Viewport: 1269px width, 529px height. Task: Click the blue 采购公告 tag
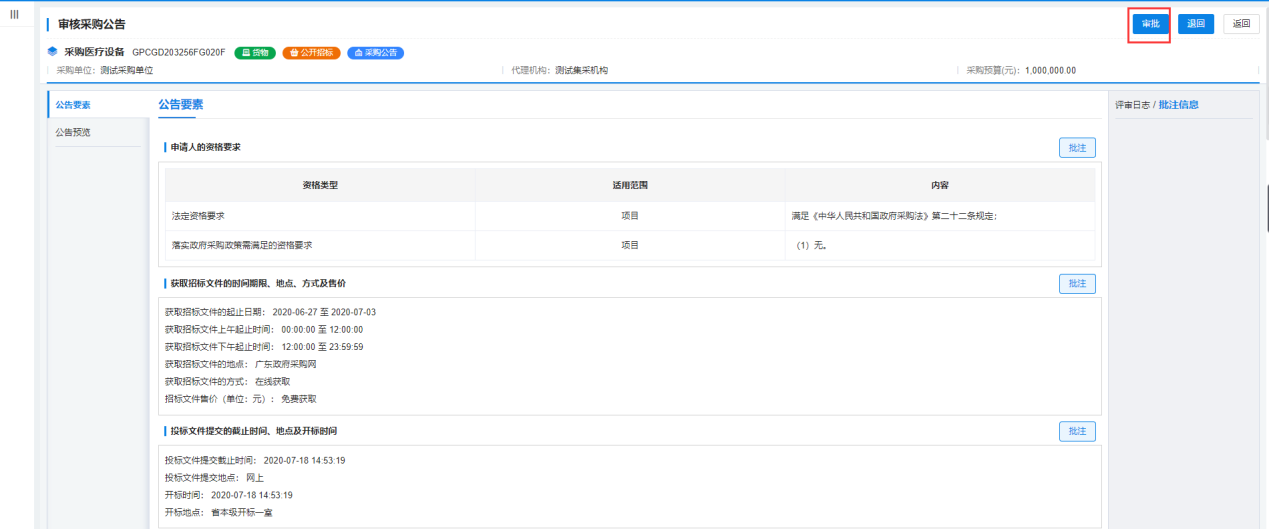pyautogui.click(x=375, y=52)
